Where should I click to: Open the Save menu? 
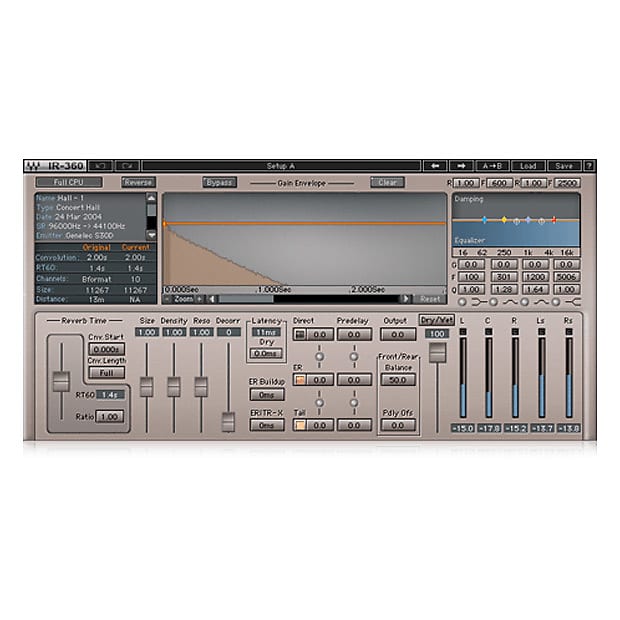(x=564, y=166)
